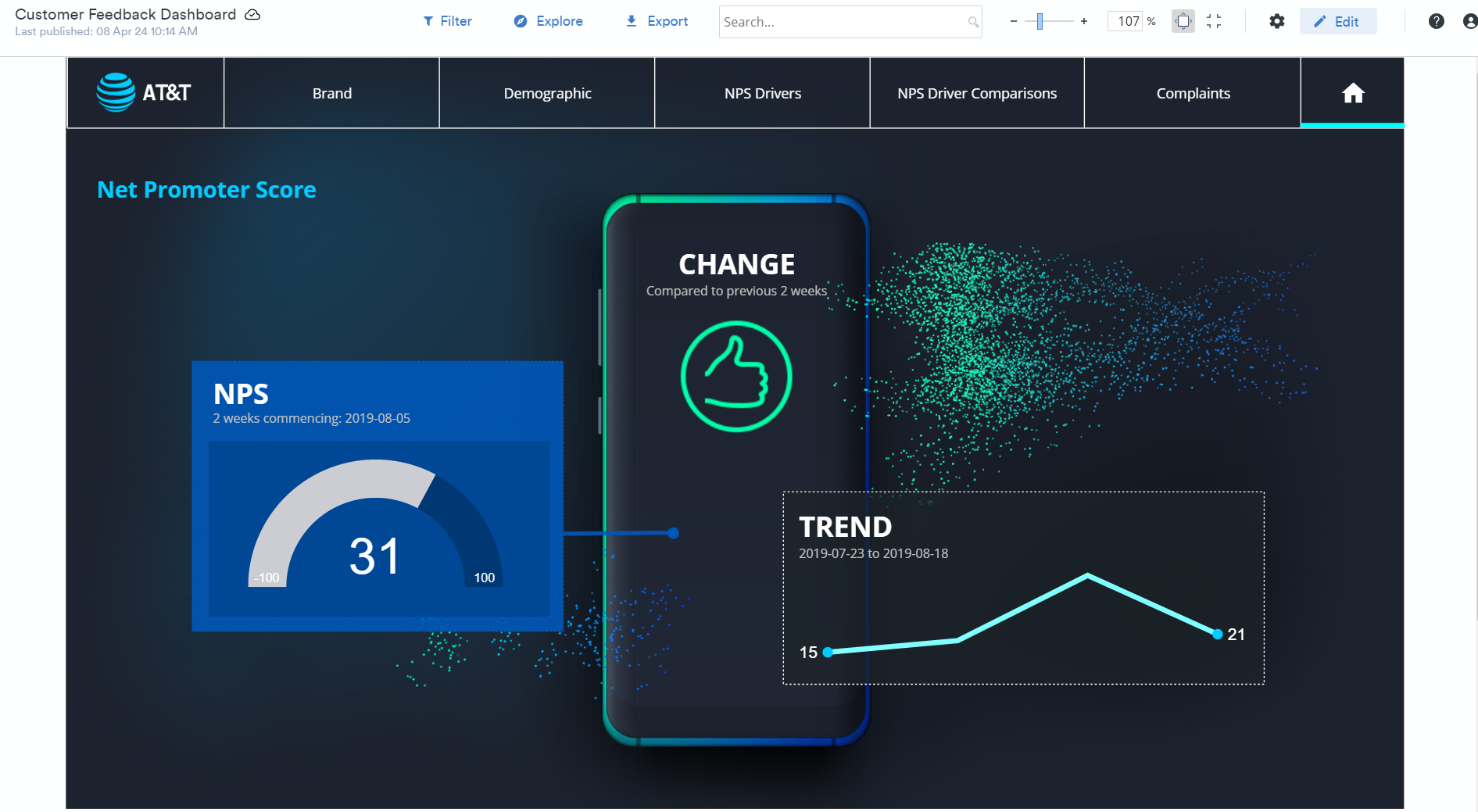Click the CHANGE heading on phone

click(736, 264)
